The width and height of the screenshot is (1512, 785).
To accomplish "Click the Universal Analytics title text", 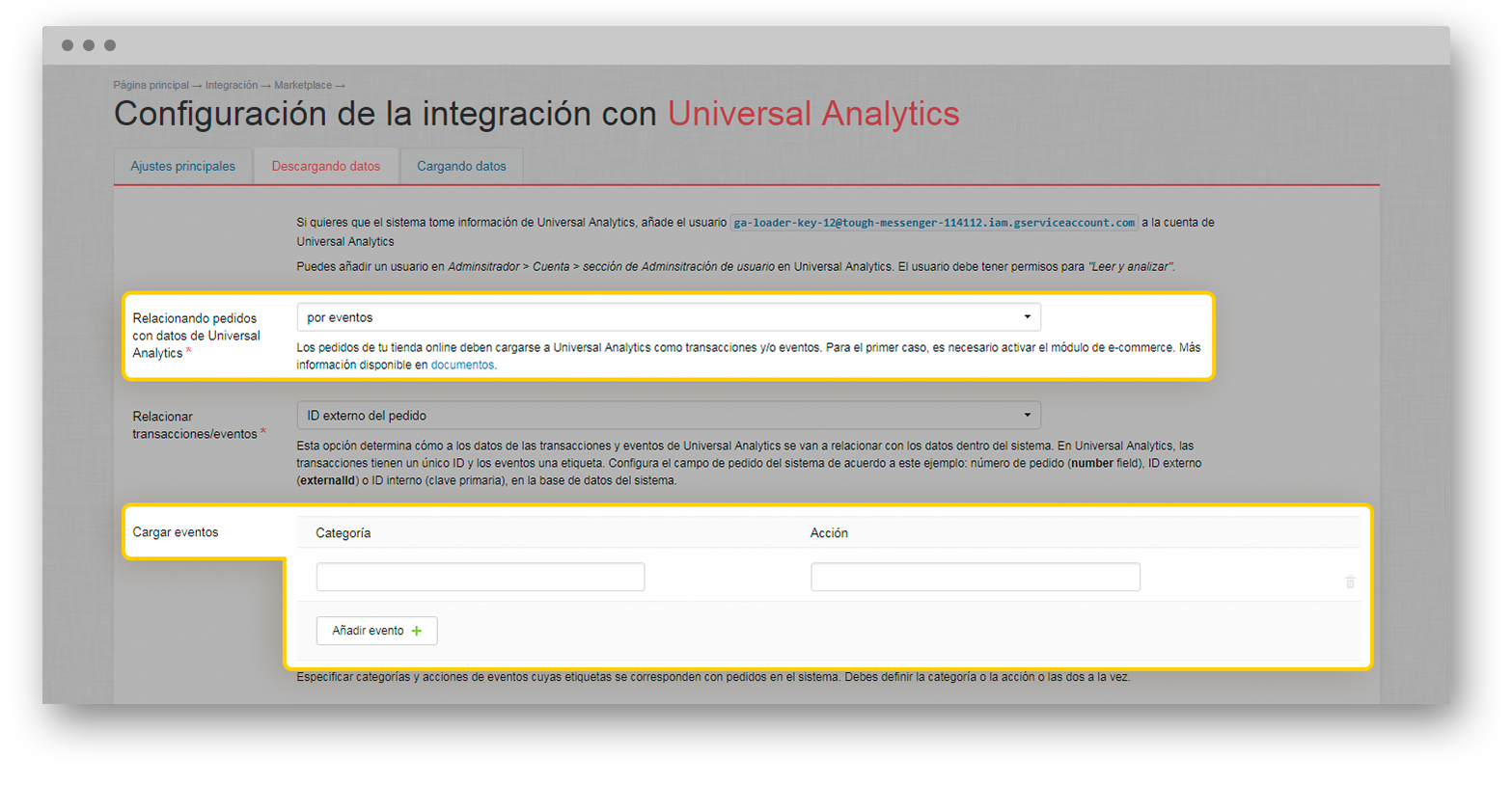I will 813,114.
